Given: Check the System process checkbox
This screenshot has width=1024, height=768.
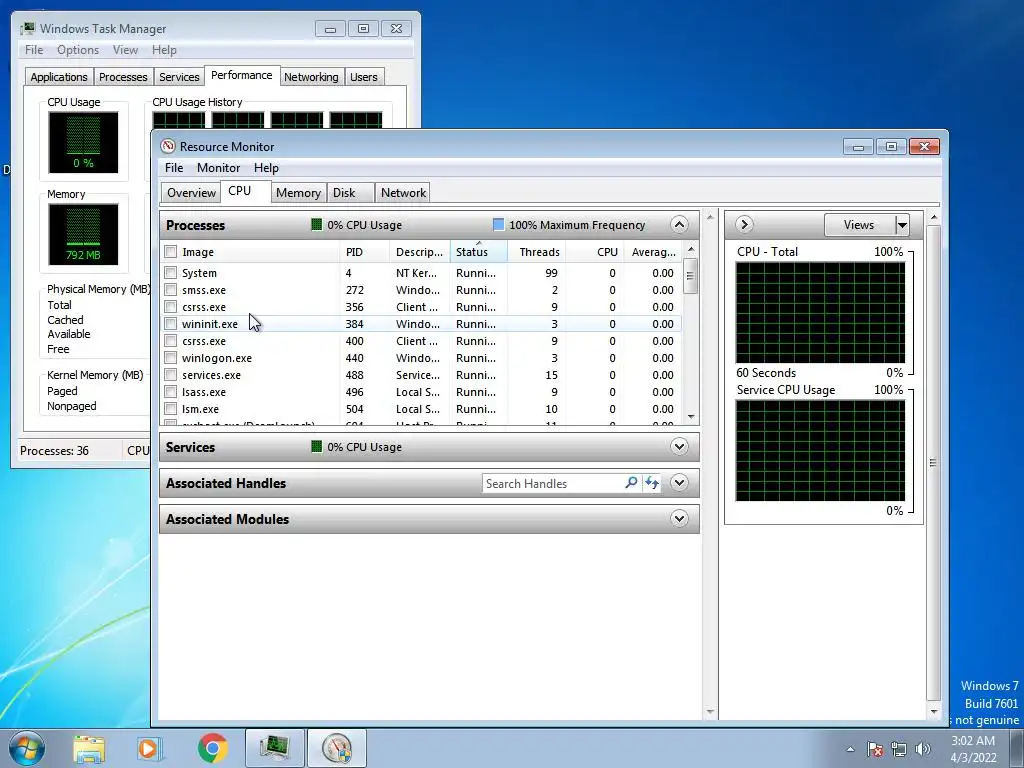Looking at the screenshot, I should [x=170, y=273].
